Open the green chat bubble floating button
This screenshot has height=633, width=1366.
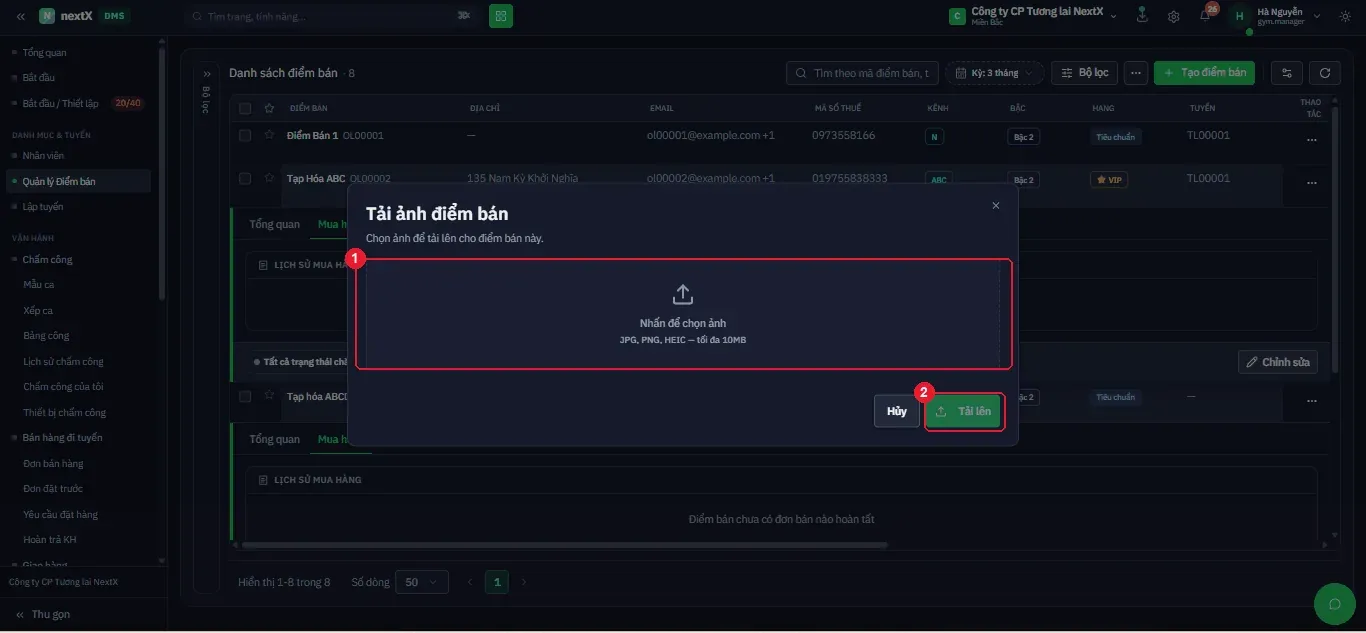point(1333,604)
